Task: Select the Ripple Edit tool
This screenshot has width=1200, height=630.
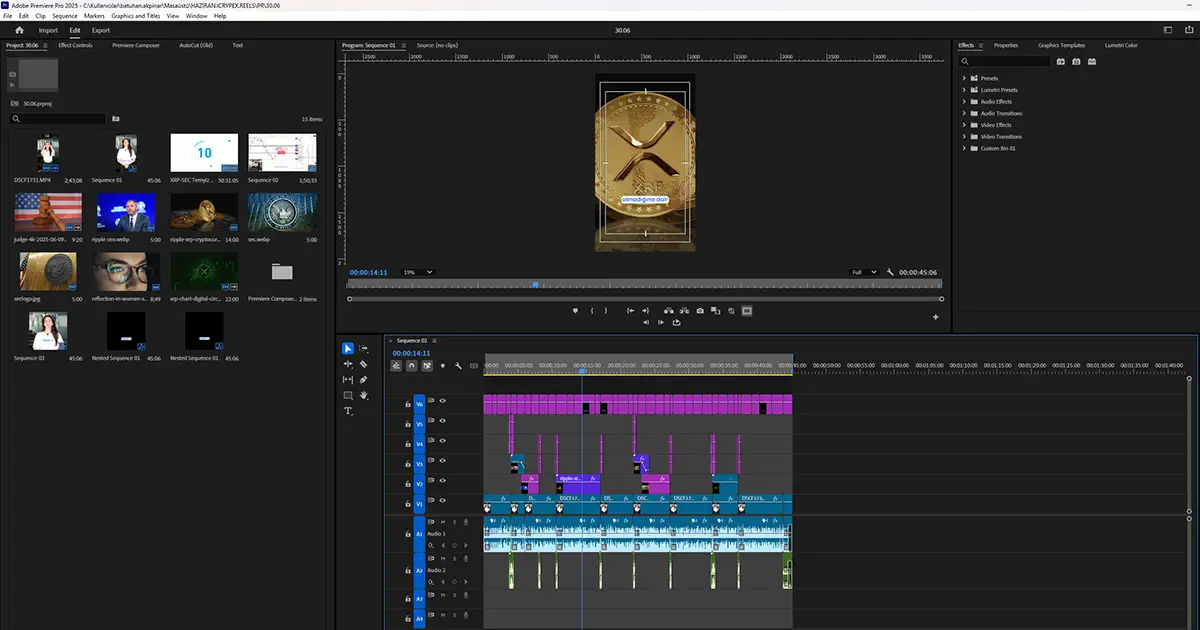Action: (x=348, y=364)
